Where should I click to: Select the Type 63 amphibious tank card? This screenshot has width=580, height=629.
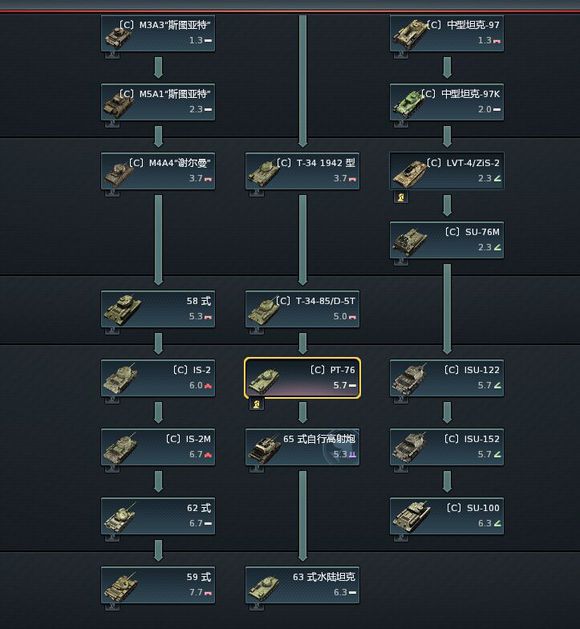point(302,585)
